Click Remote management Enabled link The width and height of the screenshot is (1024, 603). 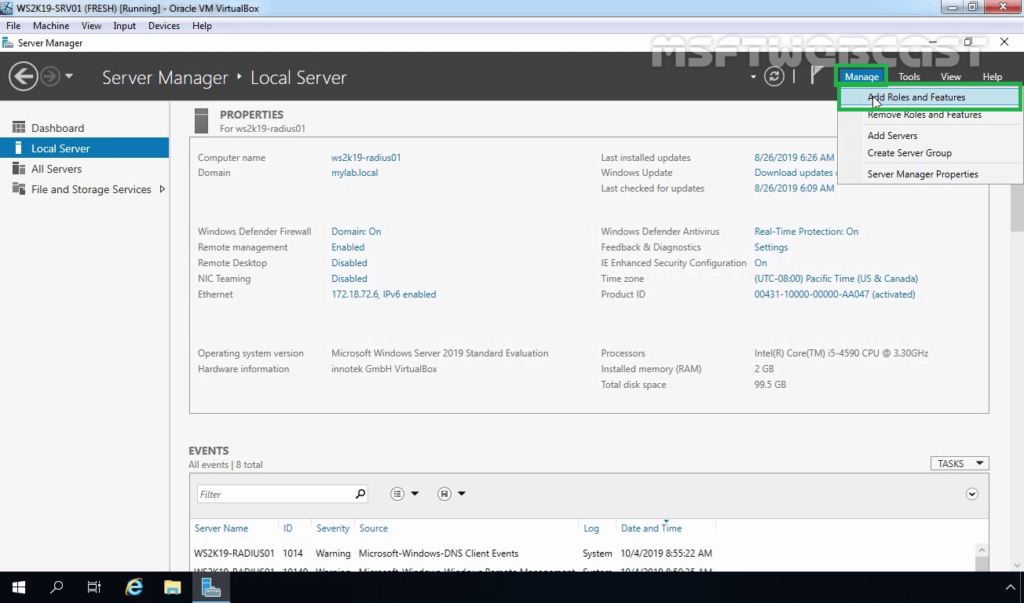point(347,248)
